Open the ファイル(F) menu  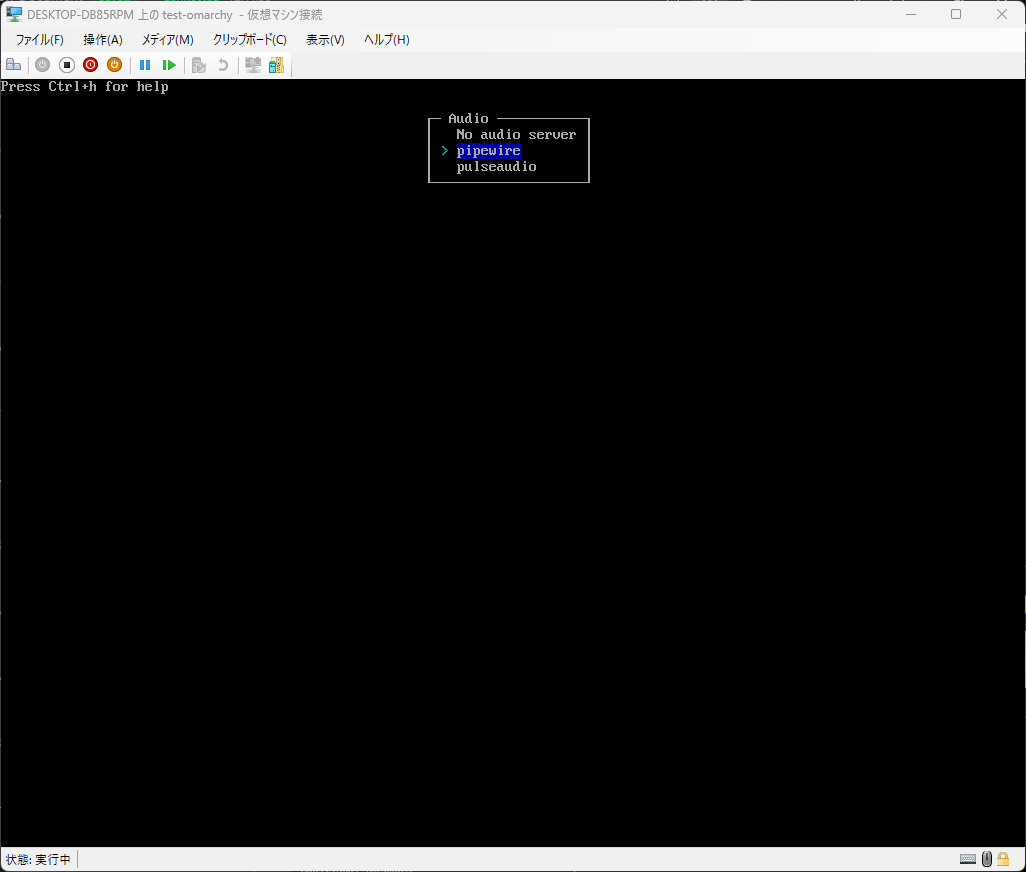(x=39, y=40)
